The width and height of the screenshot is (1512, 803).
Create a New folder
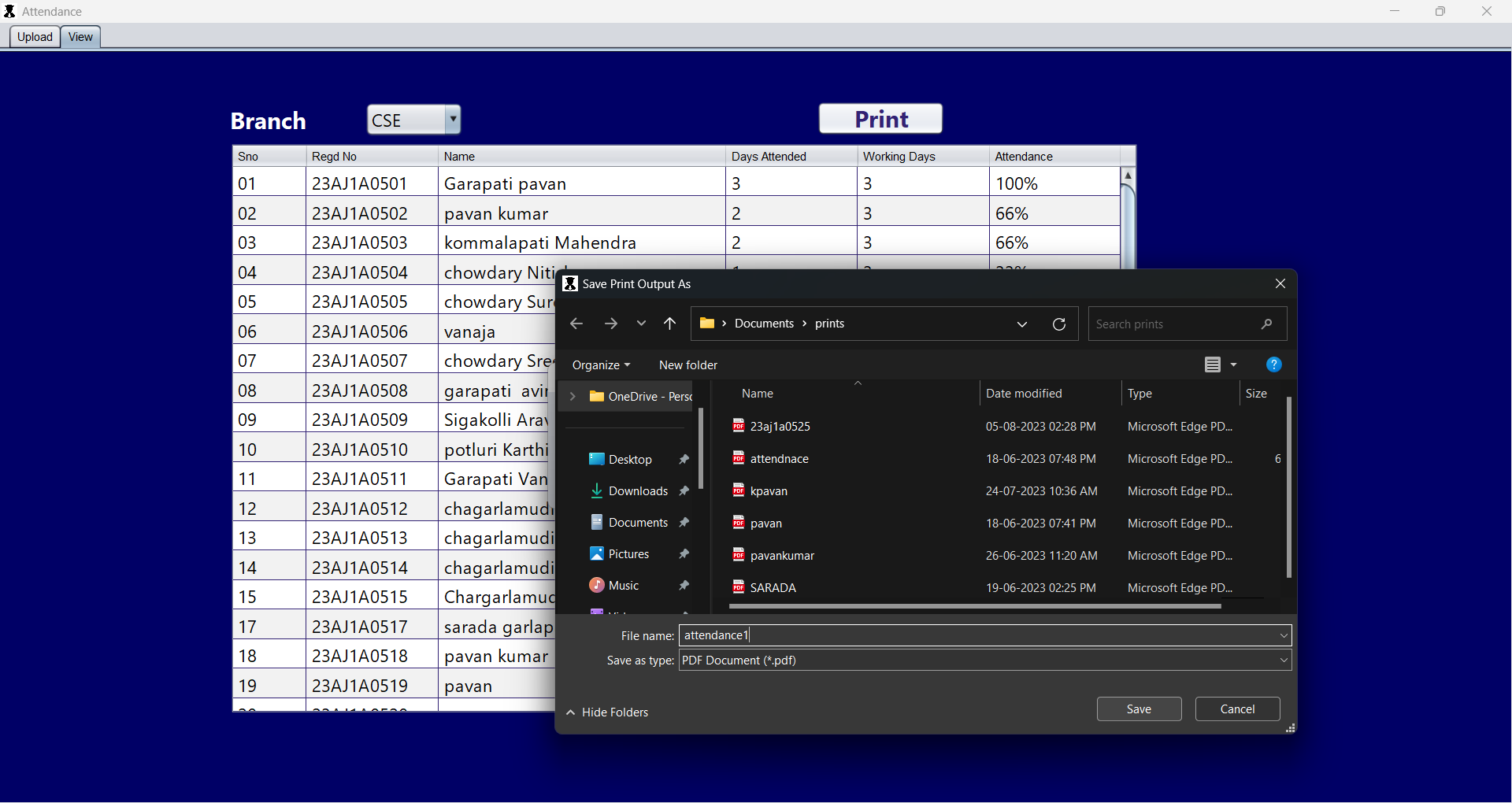click(x=688, y=365)
